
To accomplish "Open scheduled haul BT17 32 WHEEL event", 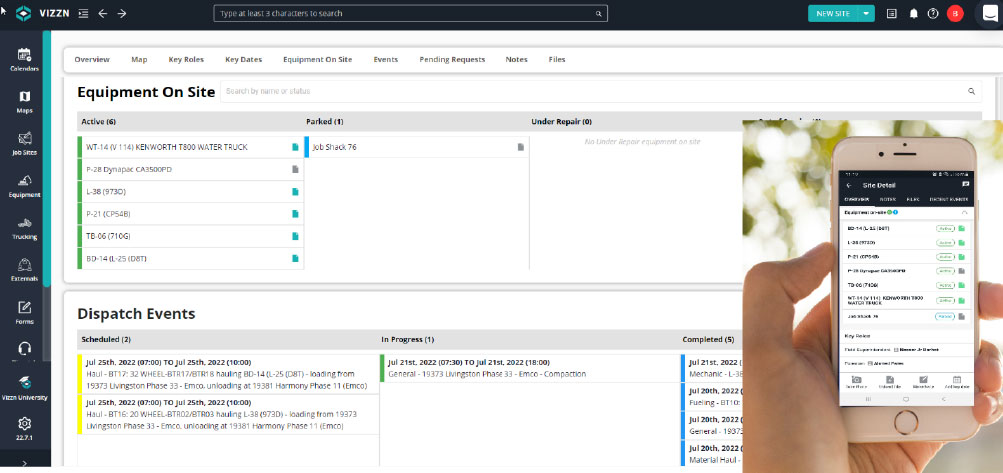I will pyautogui.click(x=228, y=373).
